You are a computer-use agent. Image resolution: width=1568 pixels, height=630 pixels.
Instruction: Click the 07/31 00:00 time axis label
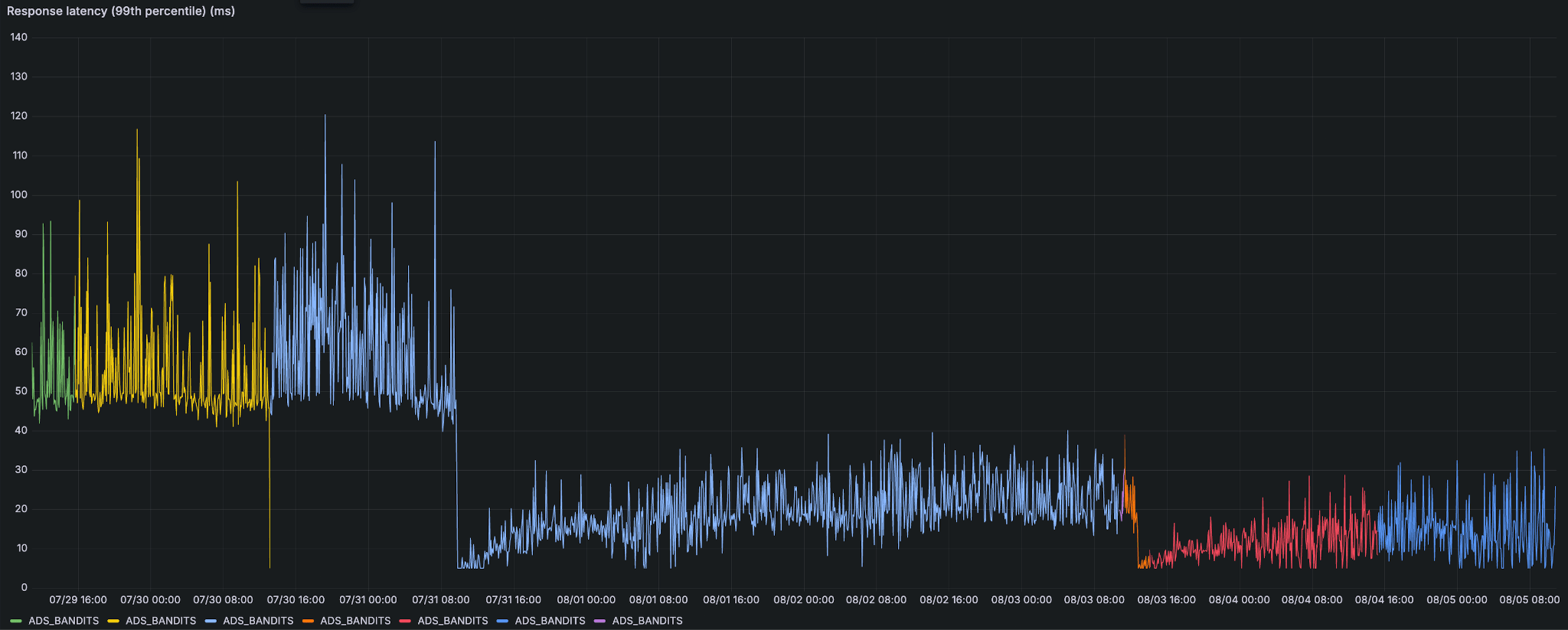click(368, 600)
